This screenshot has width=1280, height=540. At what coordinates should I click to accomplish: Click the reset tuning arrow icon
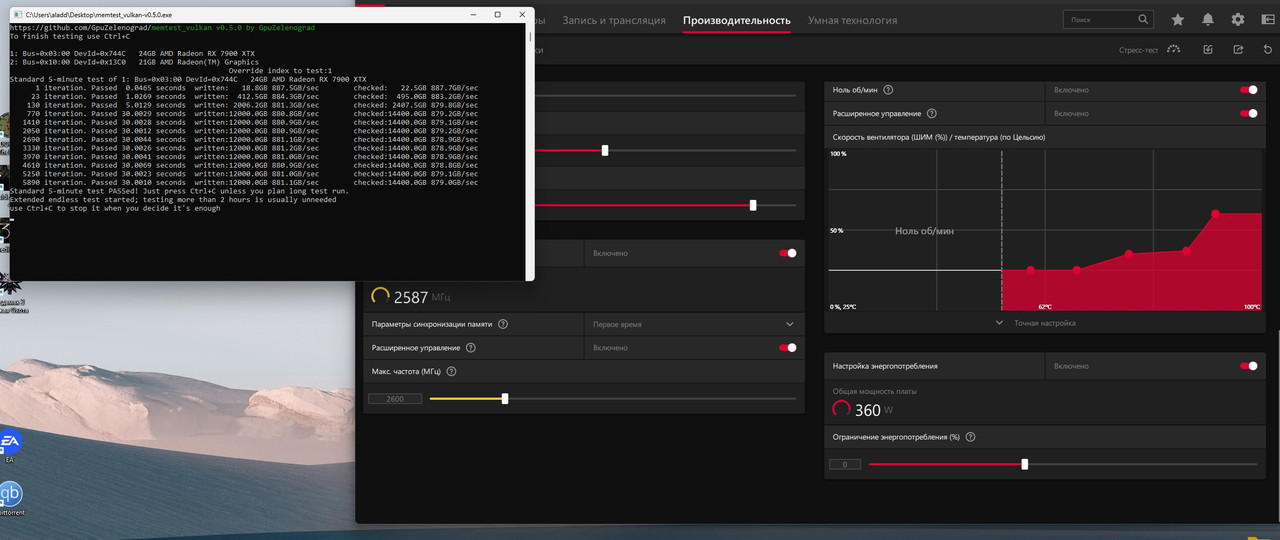1268,49
